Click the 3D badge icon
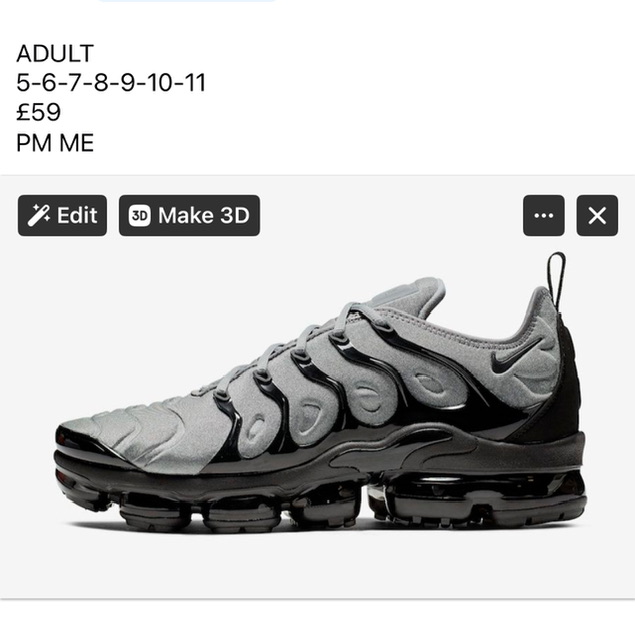 point(140,215)
